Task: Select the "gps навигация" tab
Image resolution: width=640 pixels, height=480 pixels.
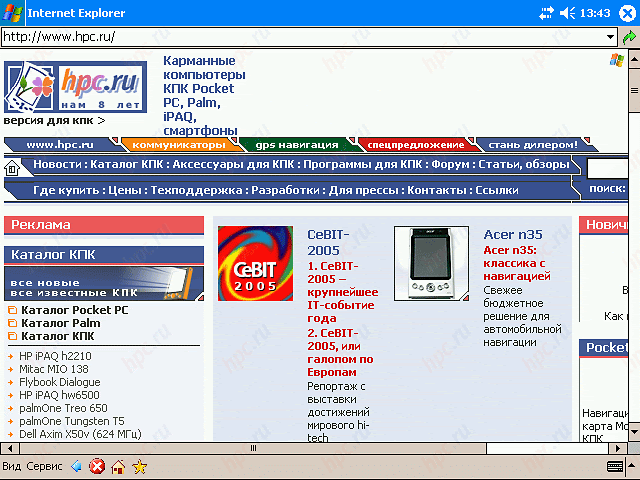Action: coord(297,144)
